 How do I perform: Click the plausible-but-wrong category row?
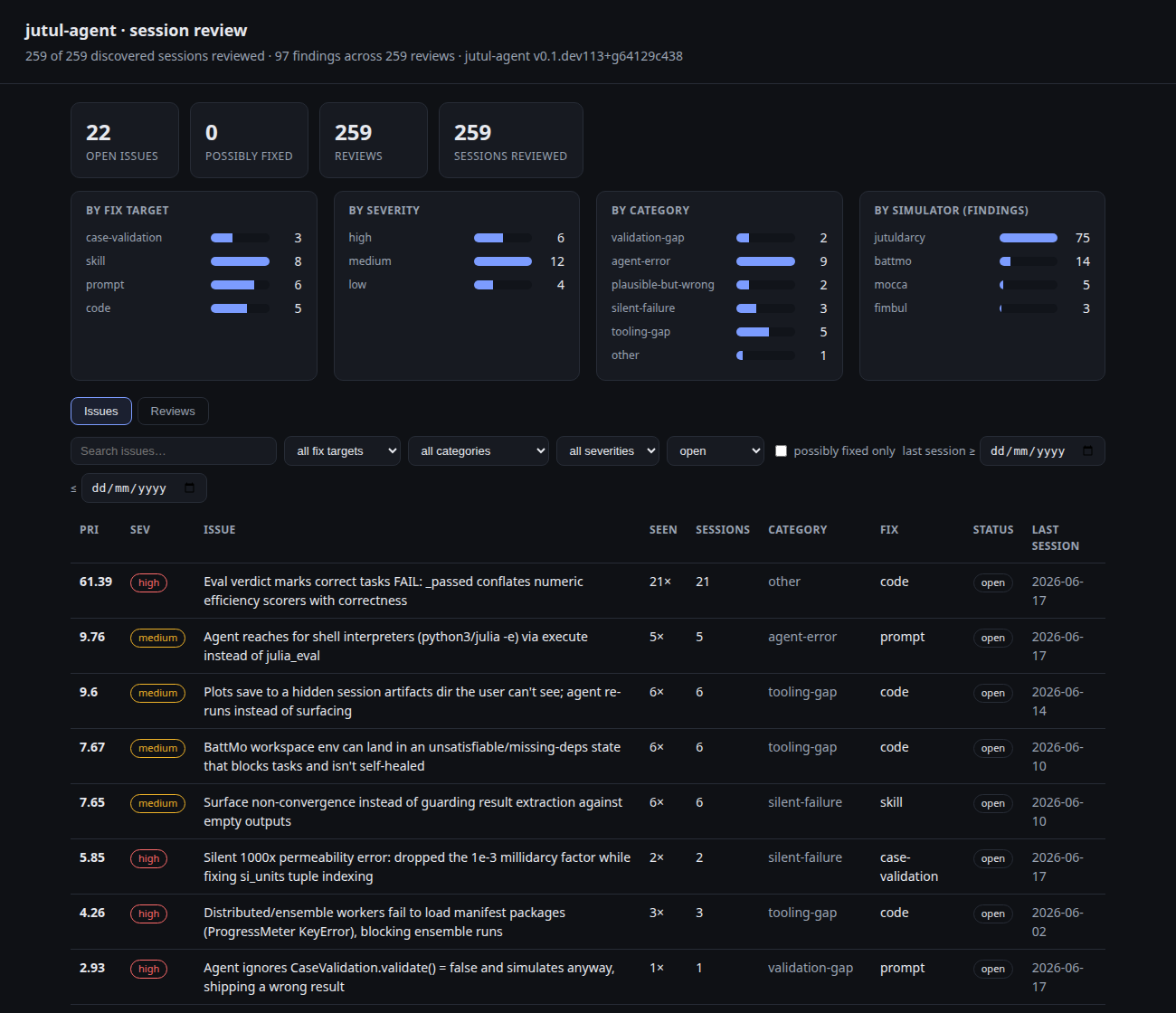tap(719, 285)
